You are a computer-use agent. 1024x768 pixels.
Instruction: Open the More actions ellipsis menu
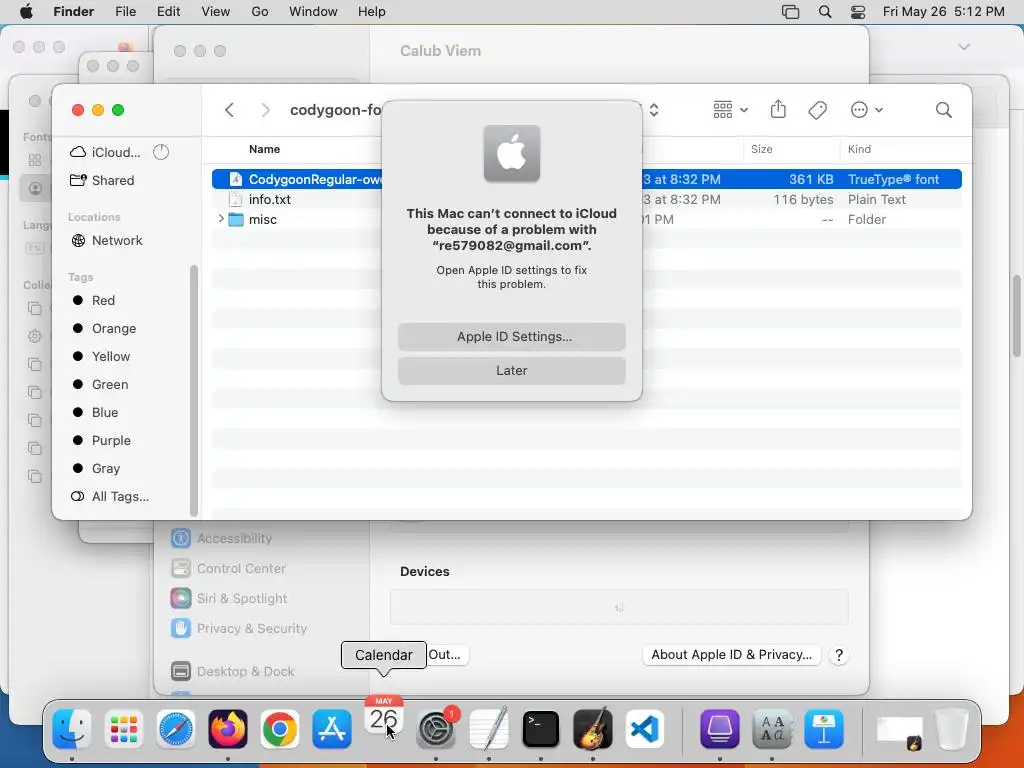(x=867, y=110)
